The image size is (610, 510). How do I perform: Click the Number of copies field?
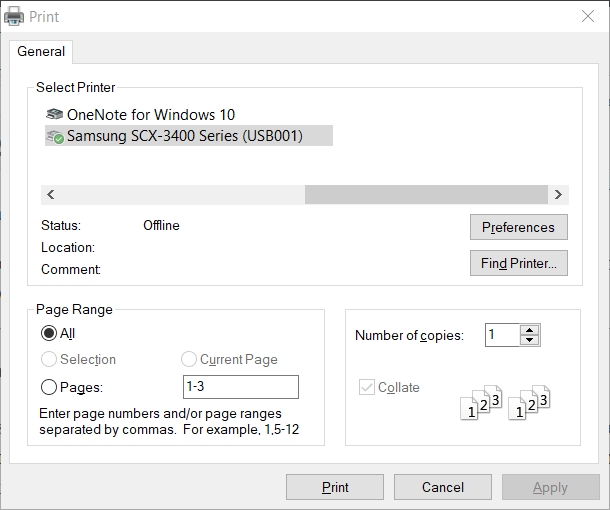click(503, 335)
